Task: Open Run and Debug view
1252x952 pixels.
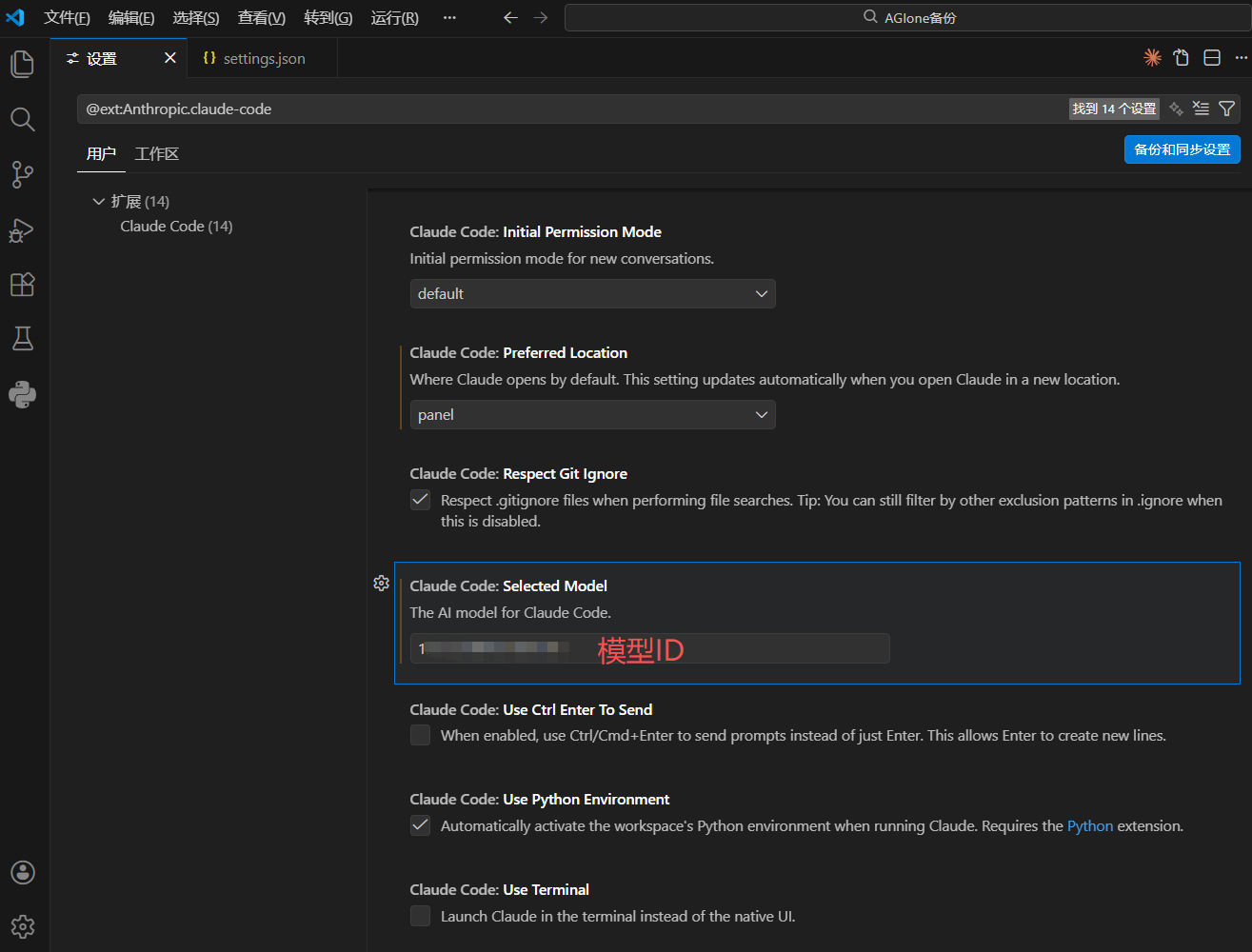Action: click(22, 229)
